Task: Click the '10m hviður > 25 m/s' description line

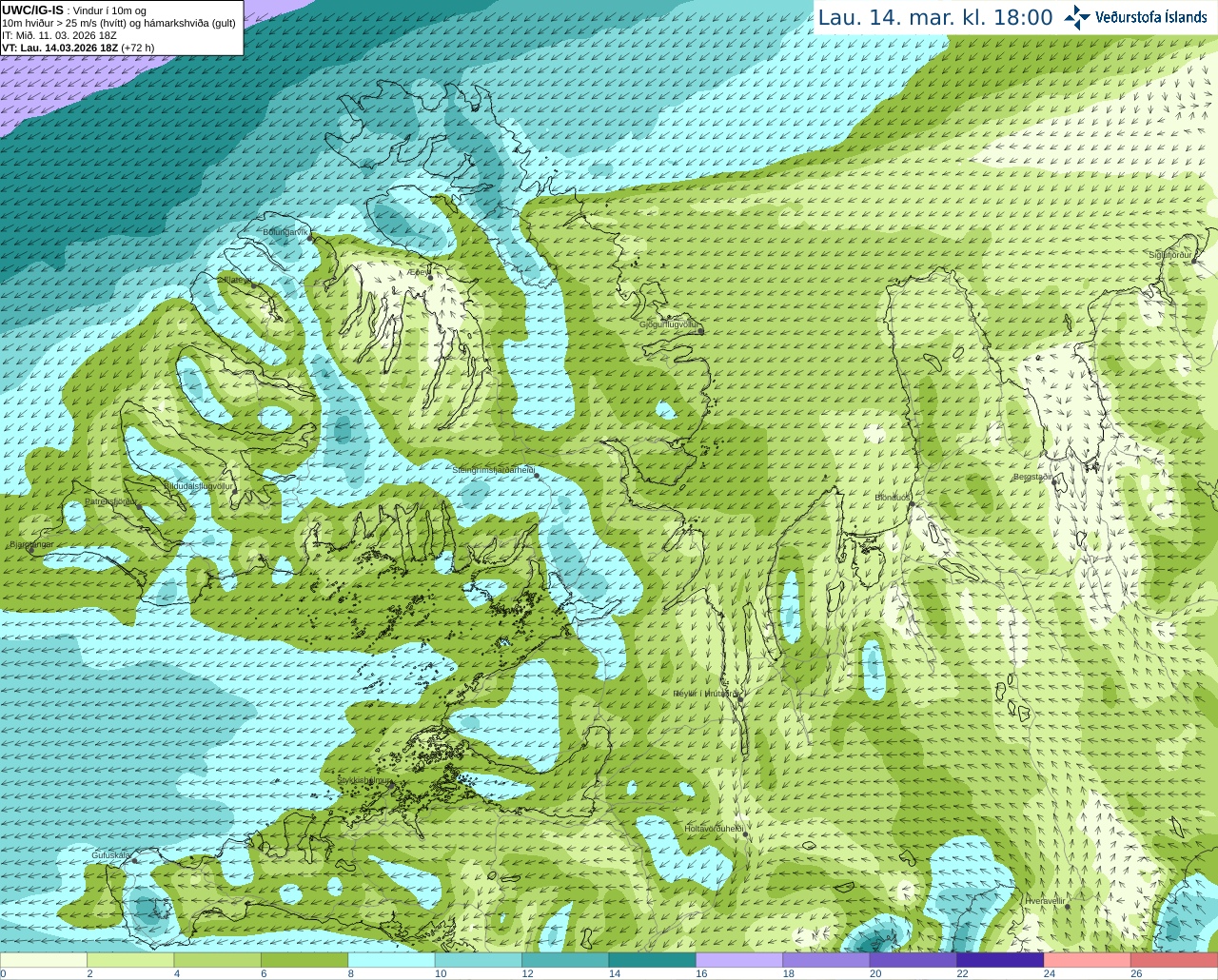Action: pyautogui.click(x=119, y=23)
